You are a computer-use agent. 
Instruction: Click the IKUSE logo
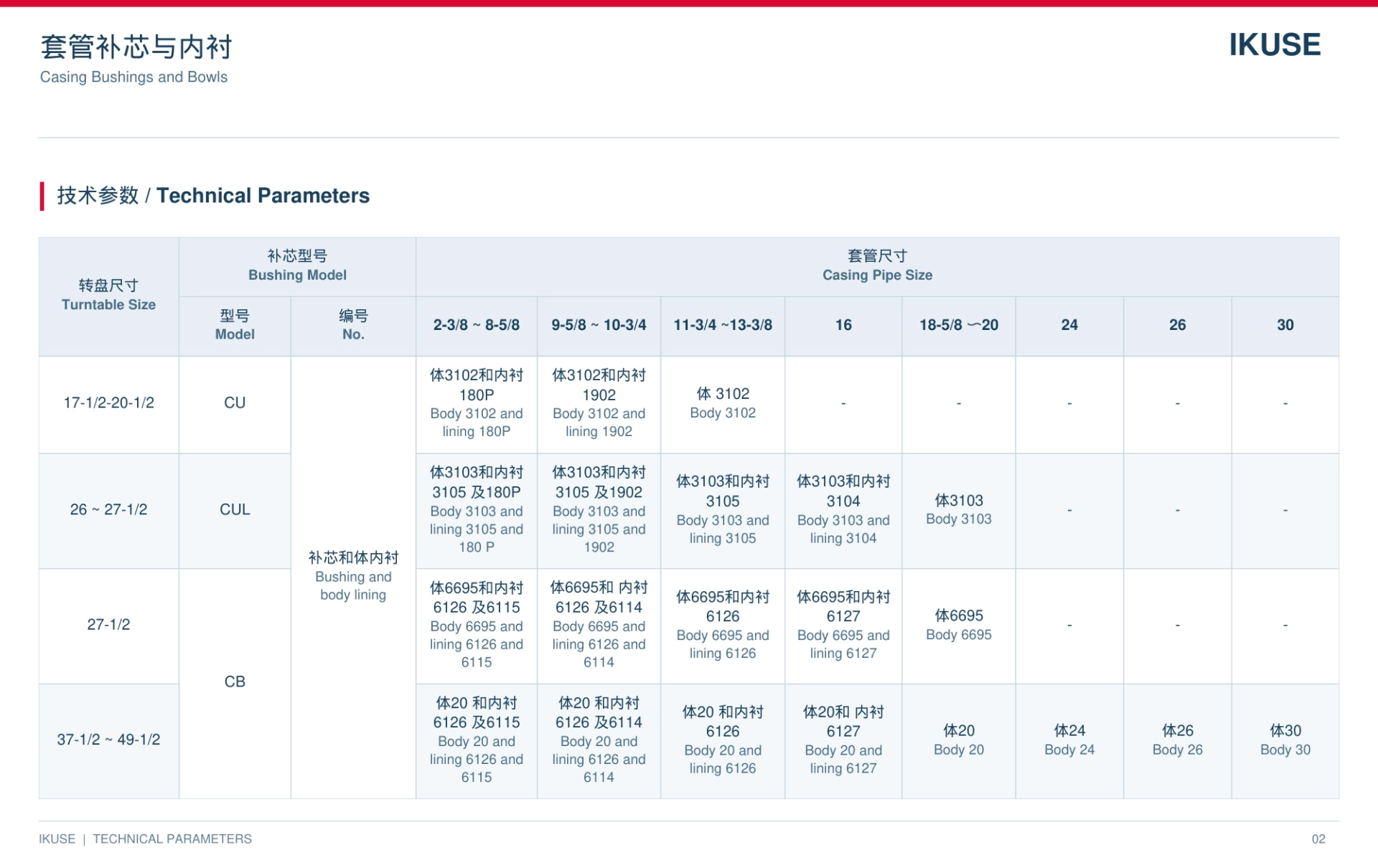pos(1274,44)
